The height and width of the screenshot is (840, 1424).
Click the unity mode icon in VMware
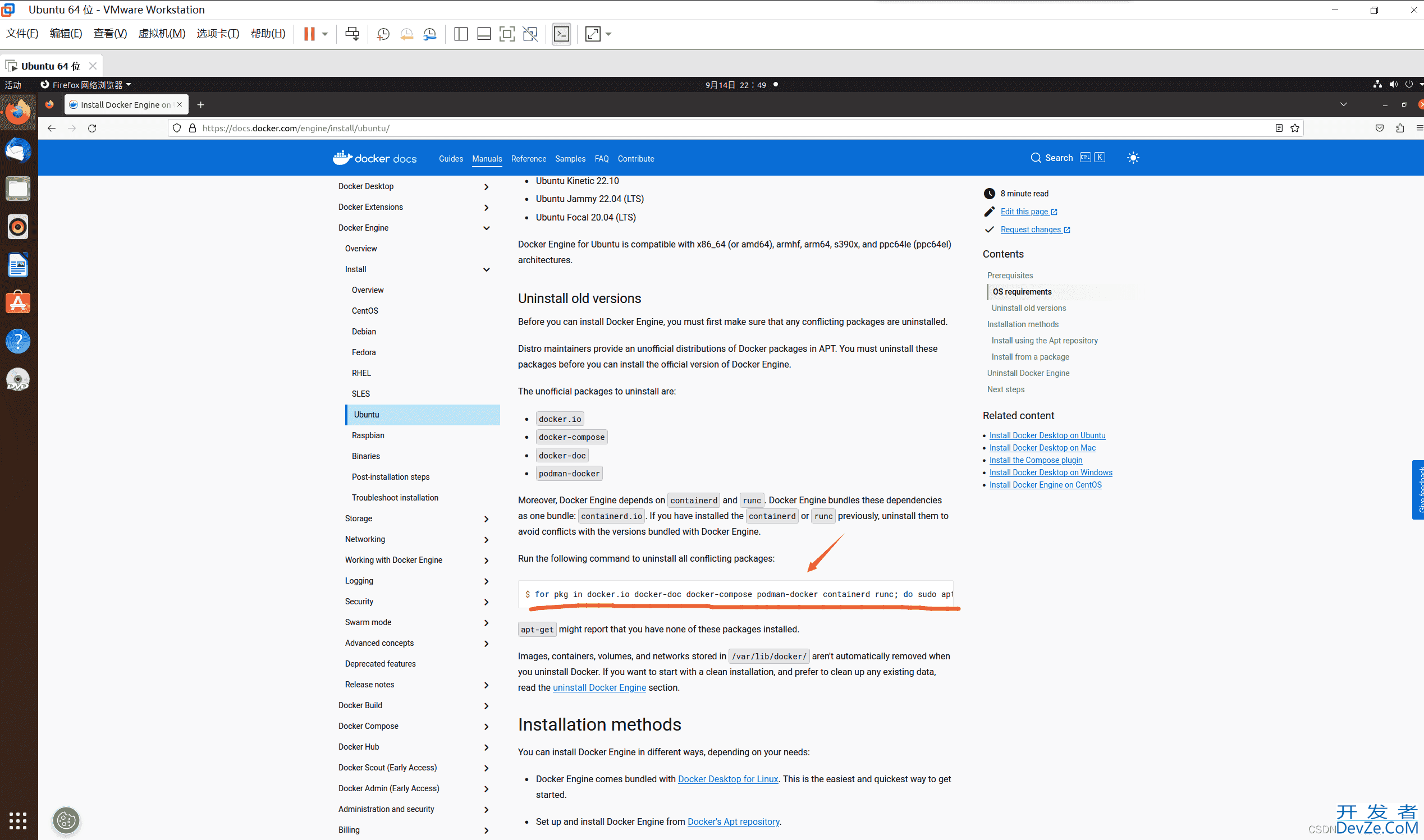(530, 34)
